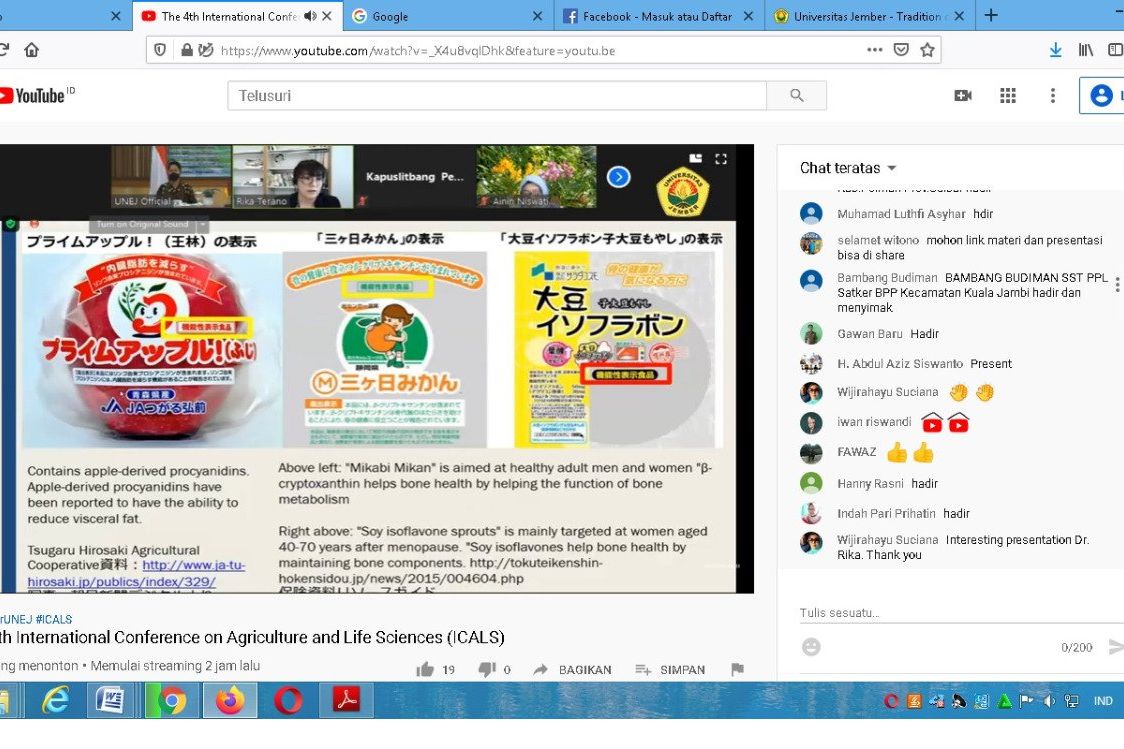
Task: Click Indah Pari Prihatin chat name
Action: pos(886,514)
